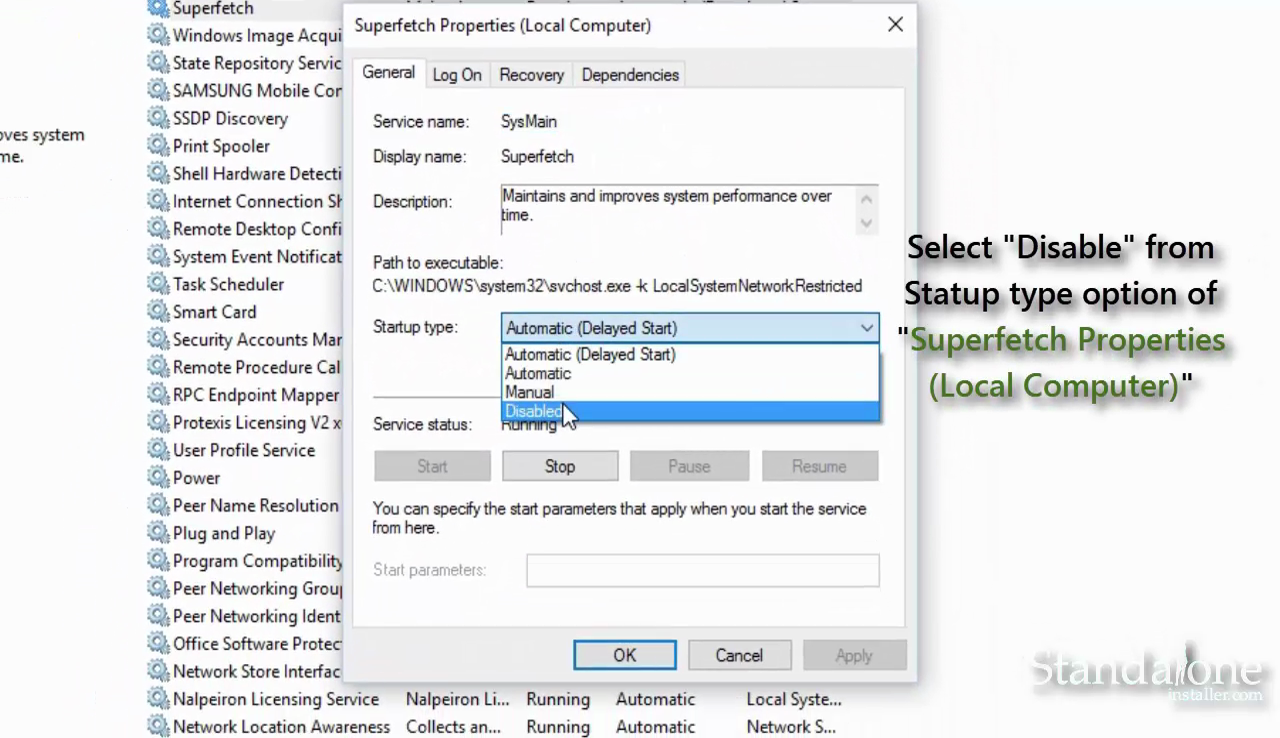Click gear icon beside Office Software Protection
Screen dimensions: 1280x738
pos(158,644)
